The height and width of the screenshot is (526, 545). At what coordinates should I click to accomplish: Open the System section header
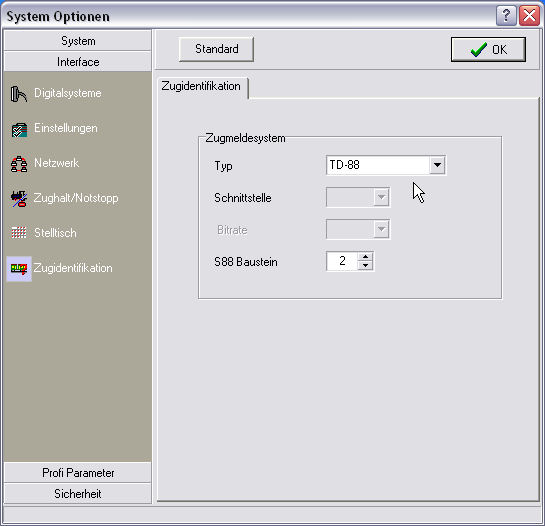pos(78,41)
